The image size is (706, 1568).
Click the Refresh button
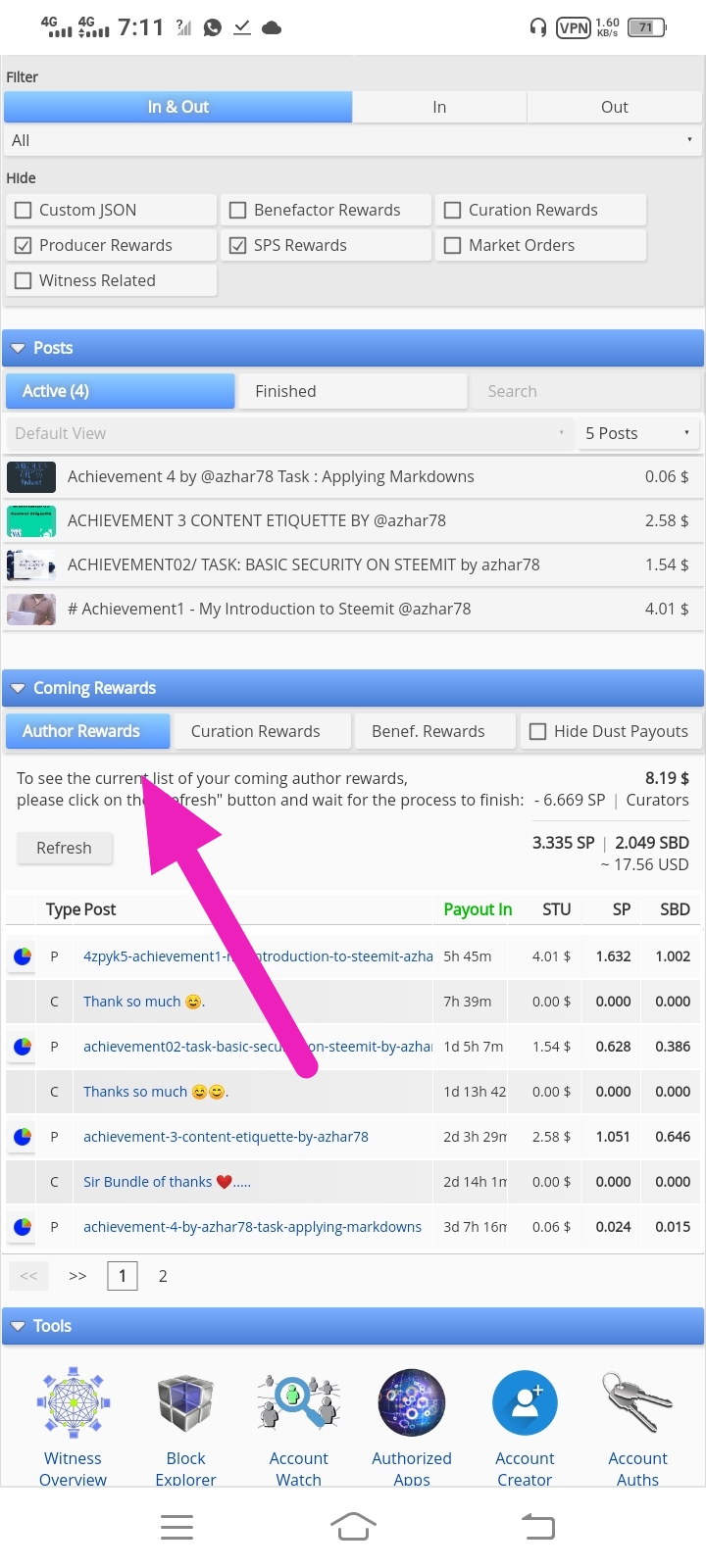point(65,848)
